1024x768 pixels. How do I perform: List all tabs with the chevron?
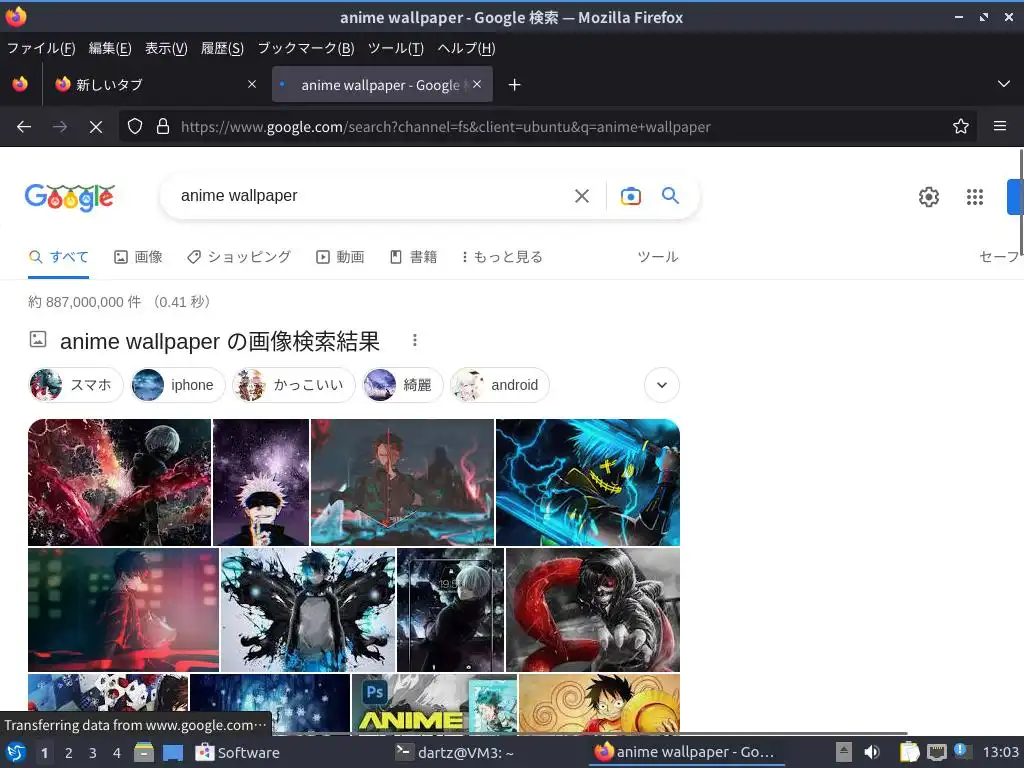pos(1004,84)
